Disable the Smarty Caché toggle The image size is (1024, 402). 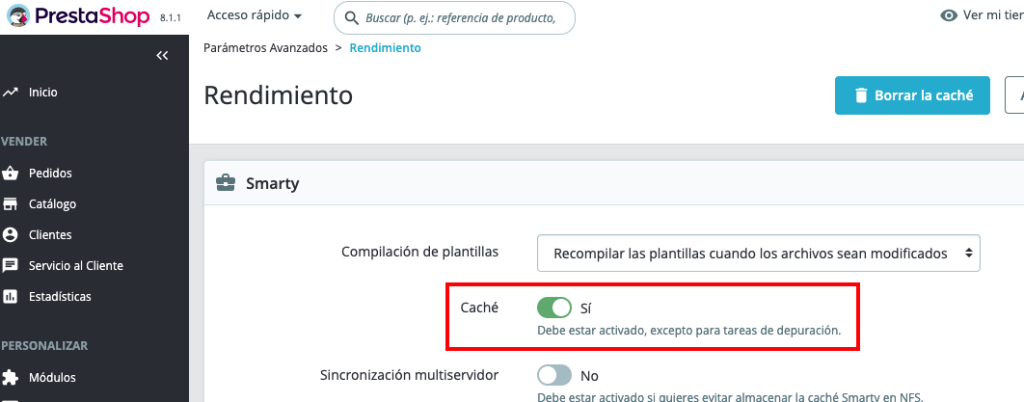[554, 308]
